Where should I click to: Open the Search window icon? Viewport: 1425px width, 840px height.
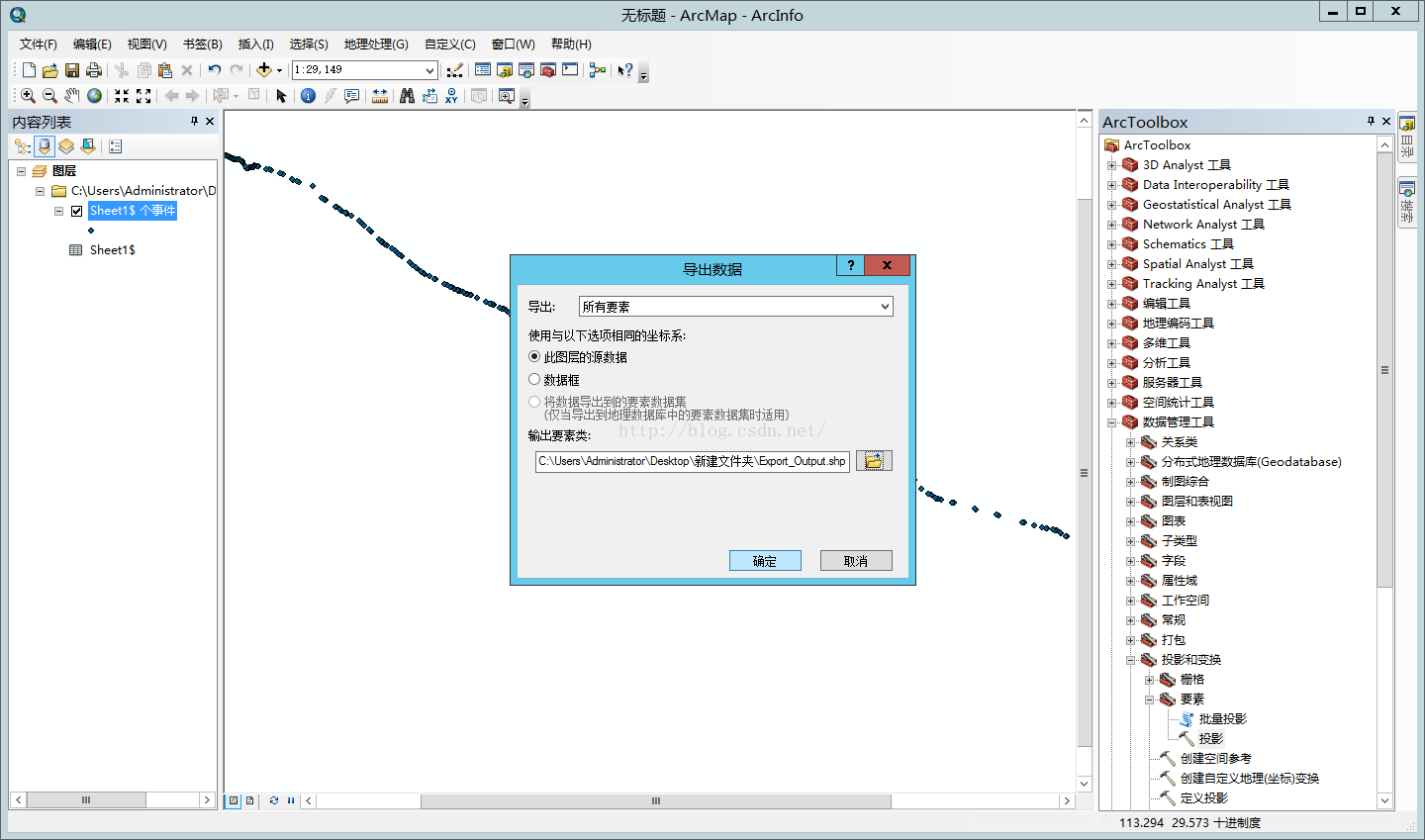pos(526,70)
